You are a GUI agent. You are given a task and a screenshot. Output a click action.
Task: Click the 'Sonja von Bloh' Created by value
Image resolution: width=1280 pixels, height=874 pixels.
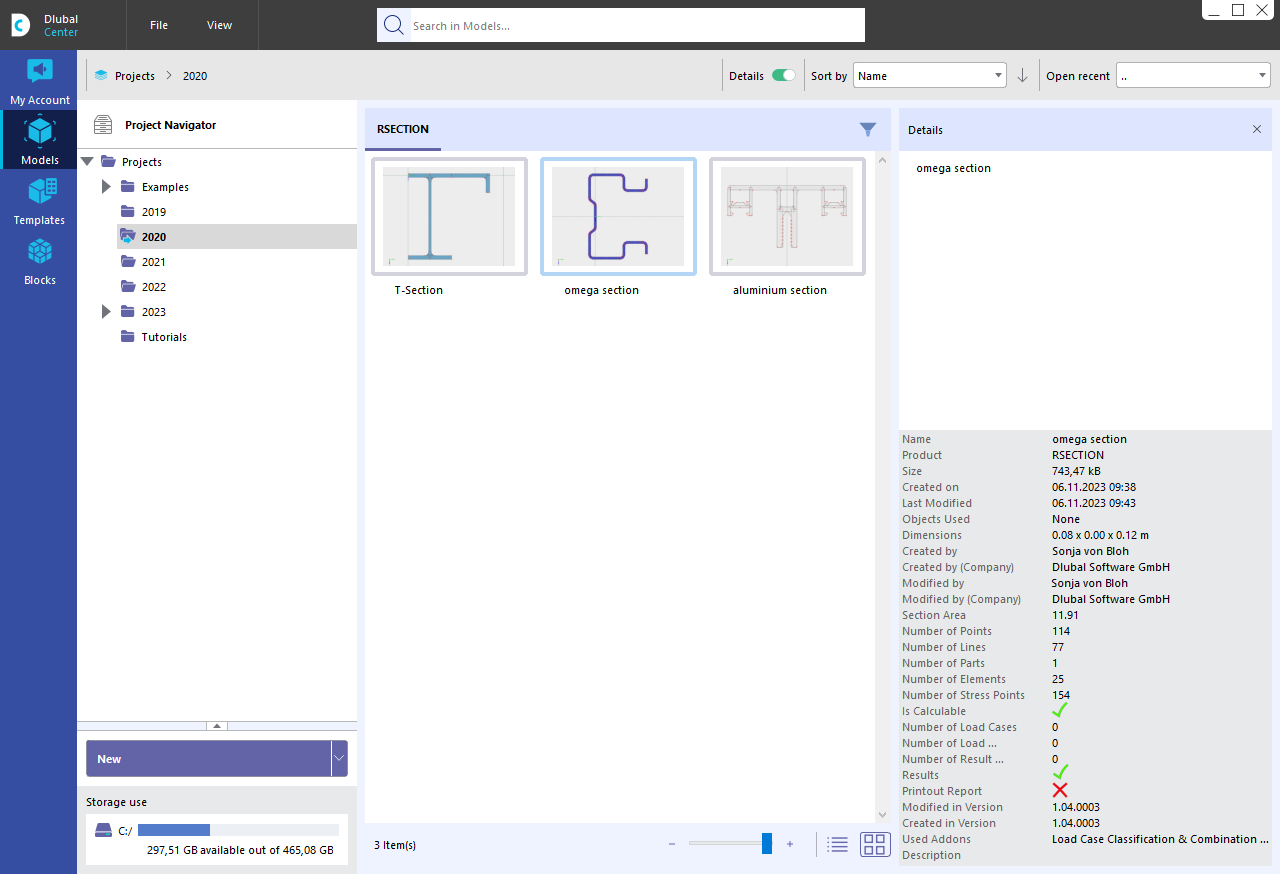[x=1090, y=551]
